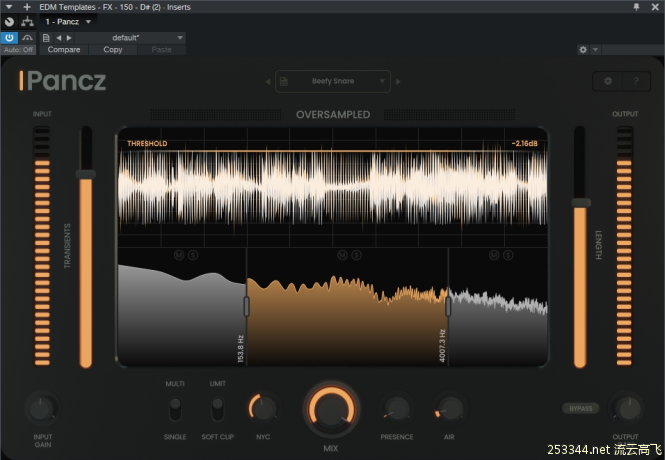This screenshot has height=460, width=665.
Task: Open the routing view icon
Action: tap(28, 21)
